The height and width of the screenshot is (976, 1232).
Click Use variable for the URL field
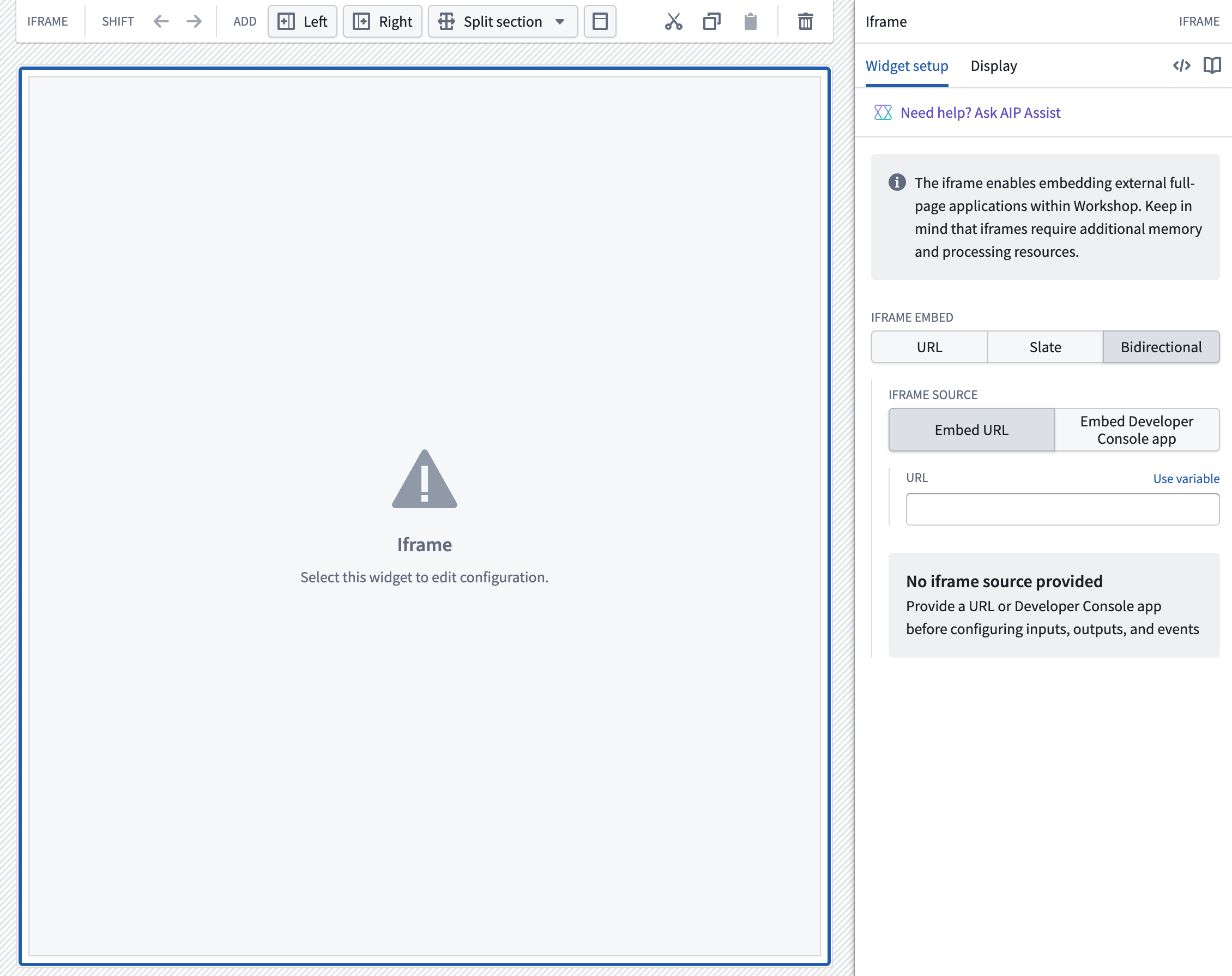(1186, 478)
